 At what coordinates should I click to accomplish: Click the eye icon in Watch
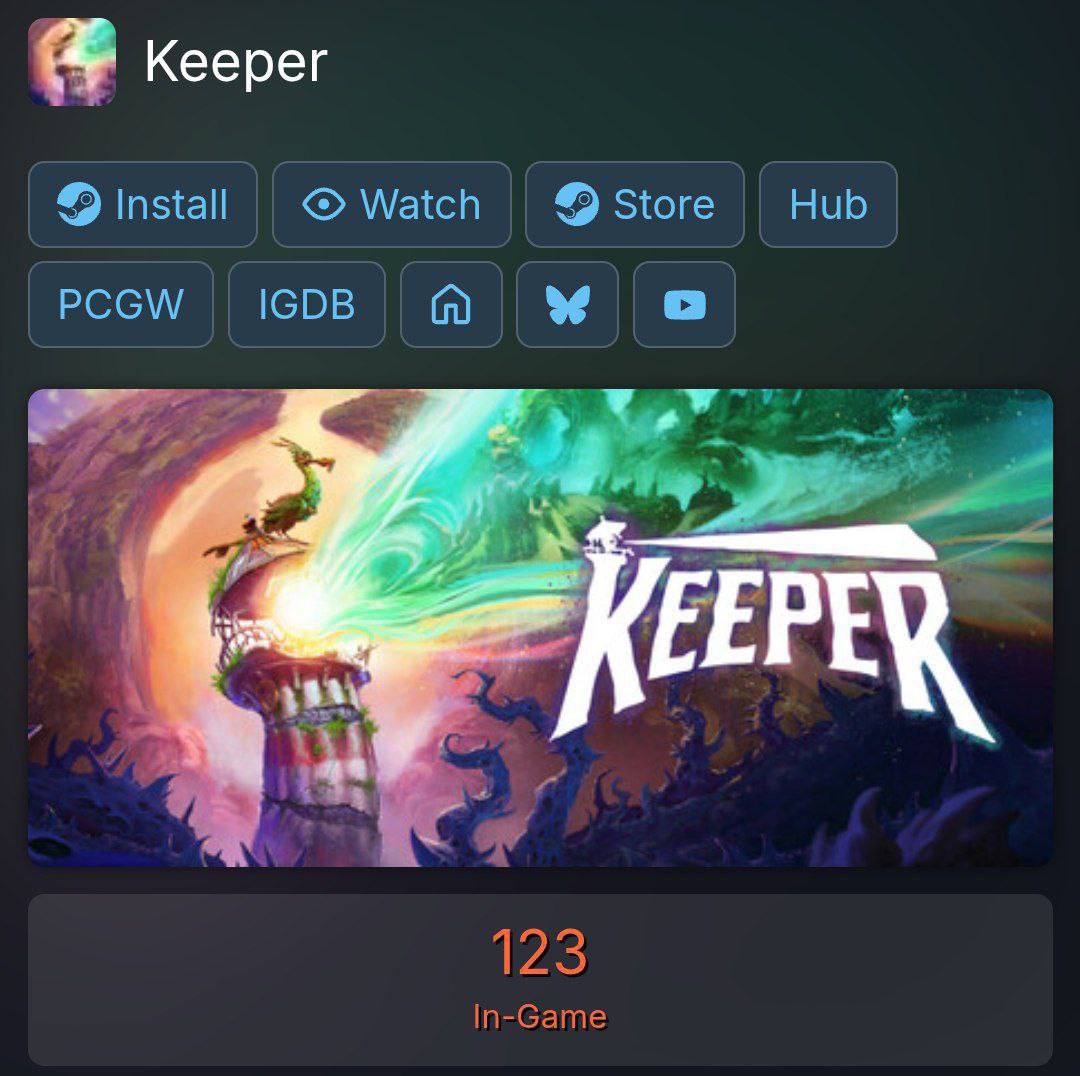(x=324, y=205)
